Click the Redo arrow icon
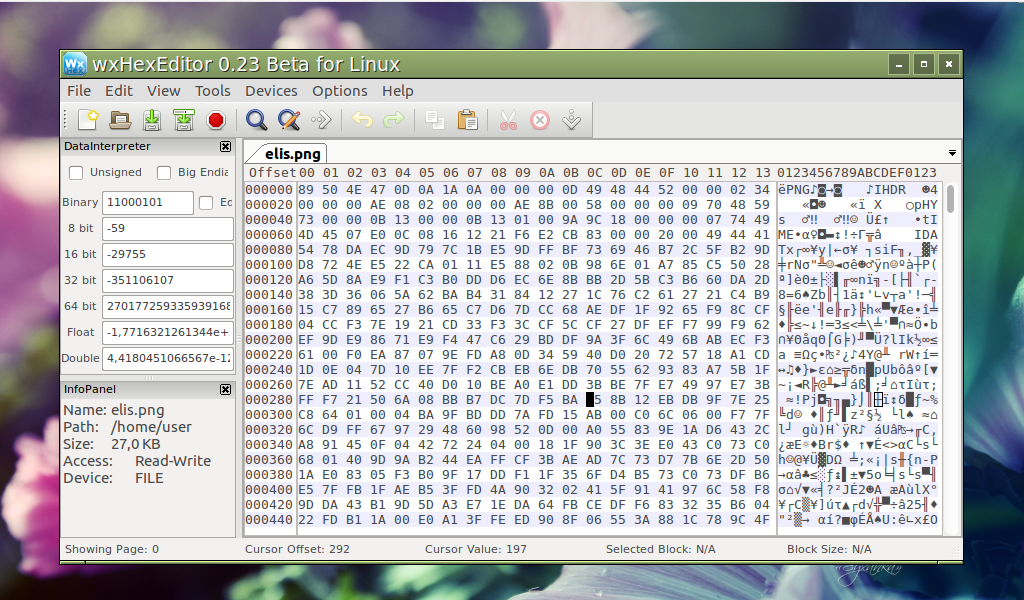The width and height of the screenshot is (1024, 600). (x=394, y=120)
